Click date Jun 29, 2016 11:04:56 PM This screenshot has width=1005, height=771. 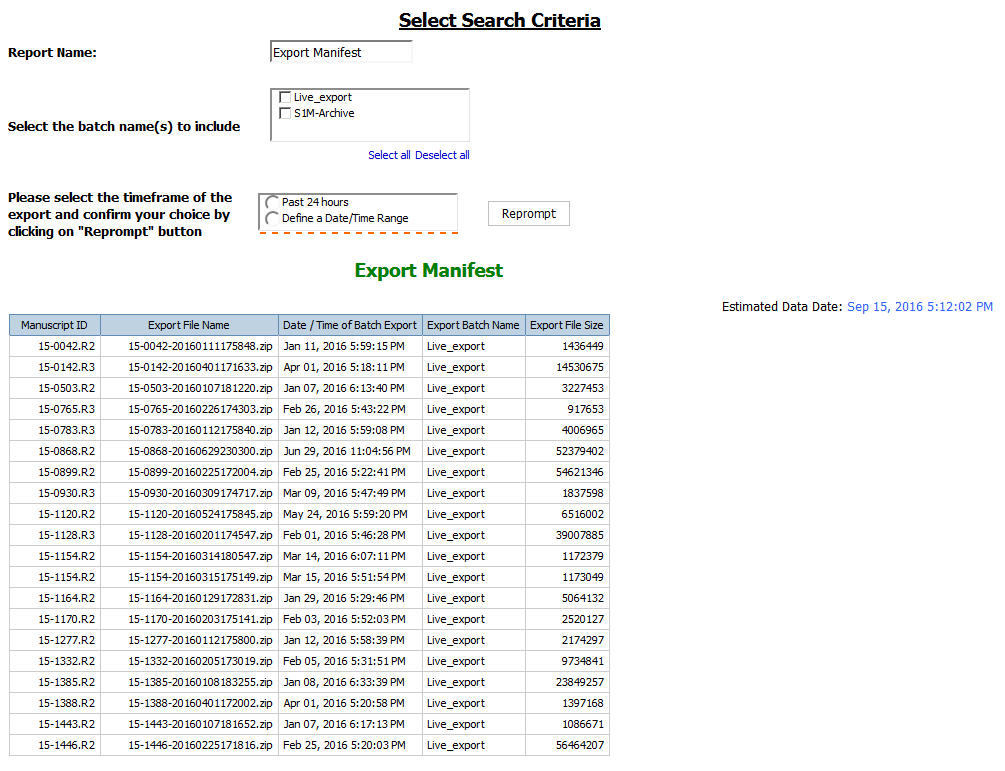point(347,451)
